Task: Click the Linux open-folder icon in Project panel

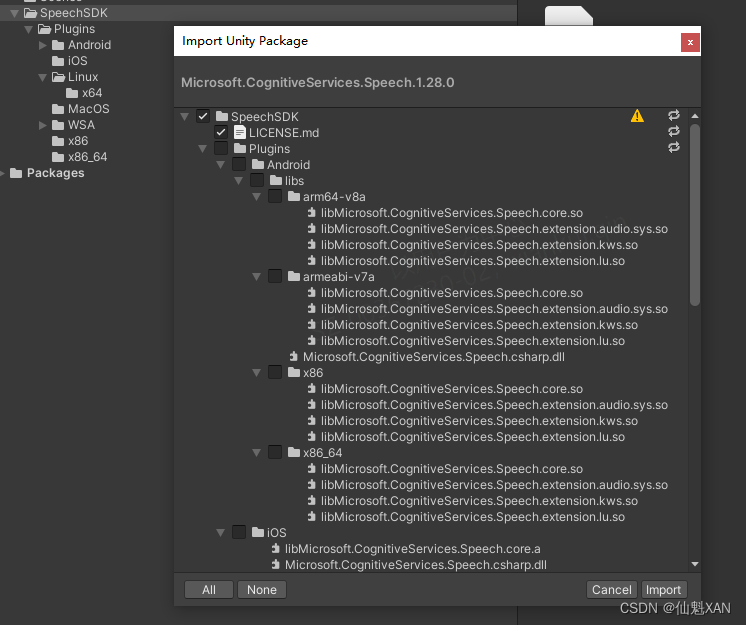Action: [x=59, y=77]
